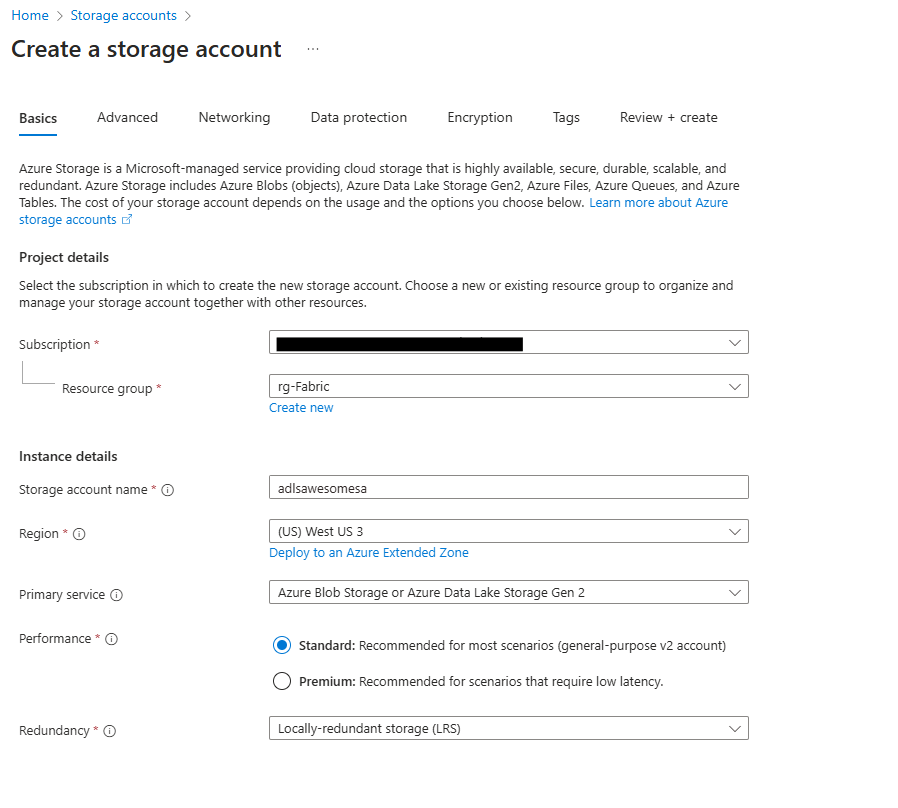Click the Storage account name input field
This screenshot has height=808, width=898.
509,487
